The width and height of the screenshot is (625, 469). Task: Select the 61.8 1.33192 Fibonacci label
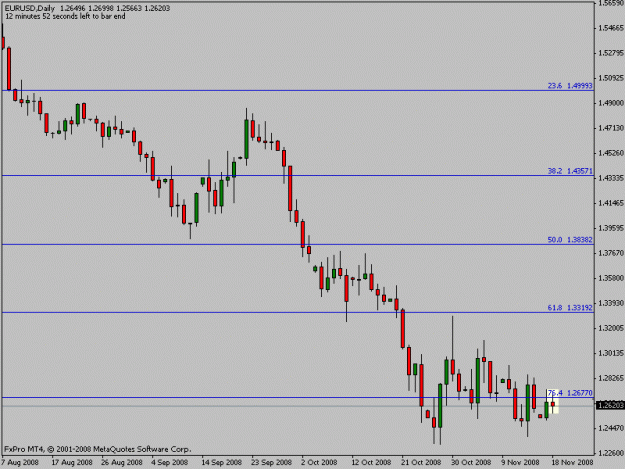coord(570,308)
